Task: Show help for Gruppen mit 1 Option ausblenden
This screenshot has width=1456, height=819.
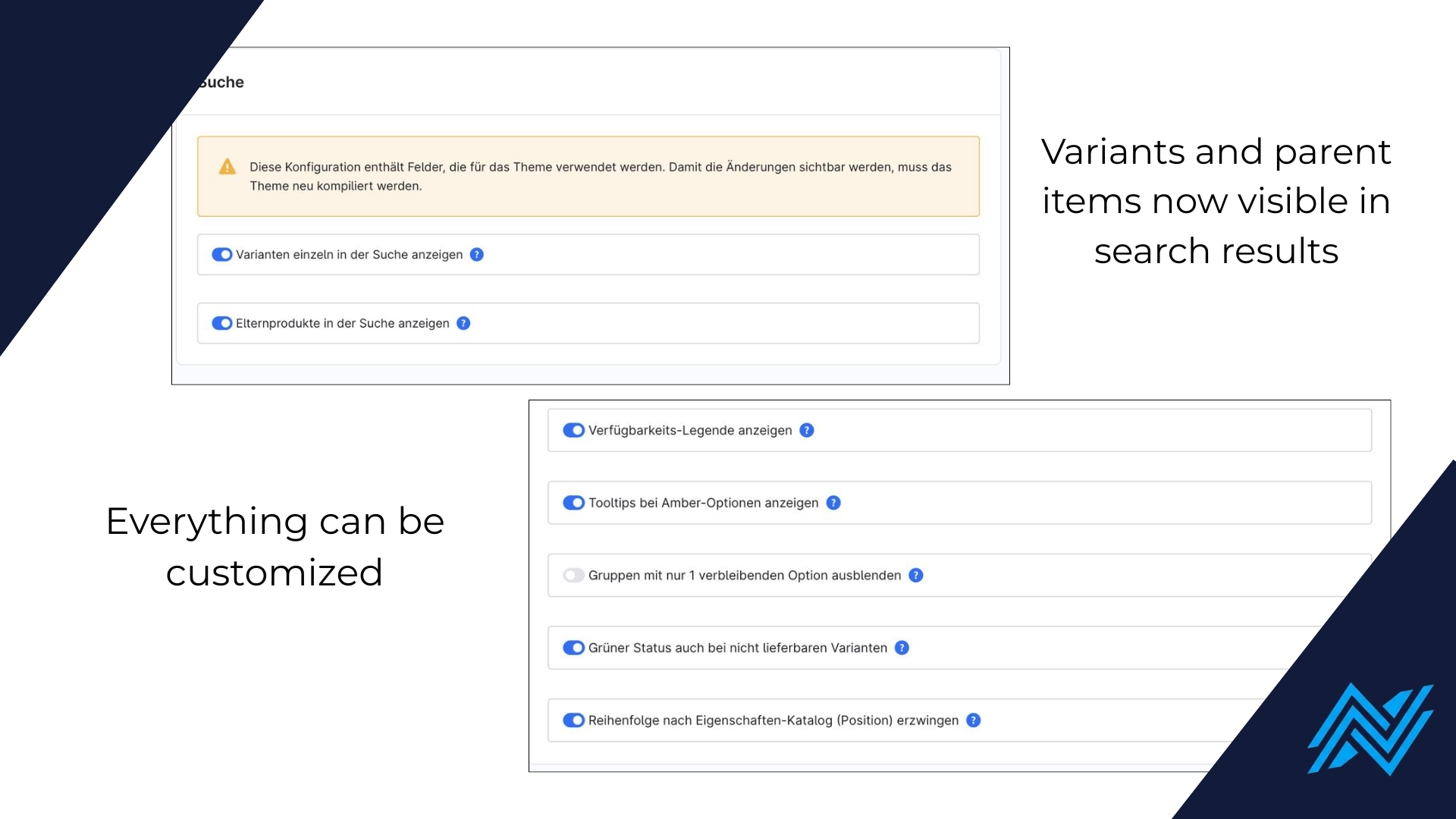Action: [x=916, y=576]
